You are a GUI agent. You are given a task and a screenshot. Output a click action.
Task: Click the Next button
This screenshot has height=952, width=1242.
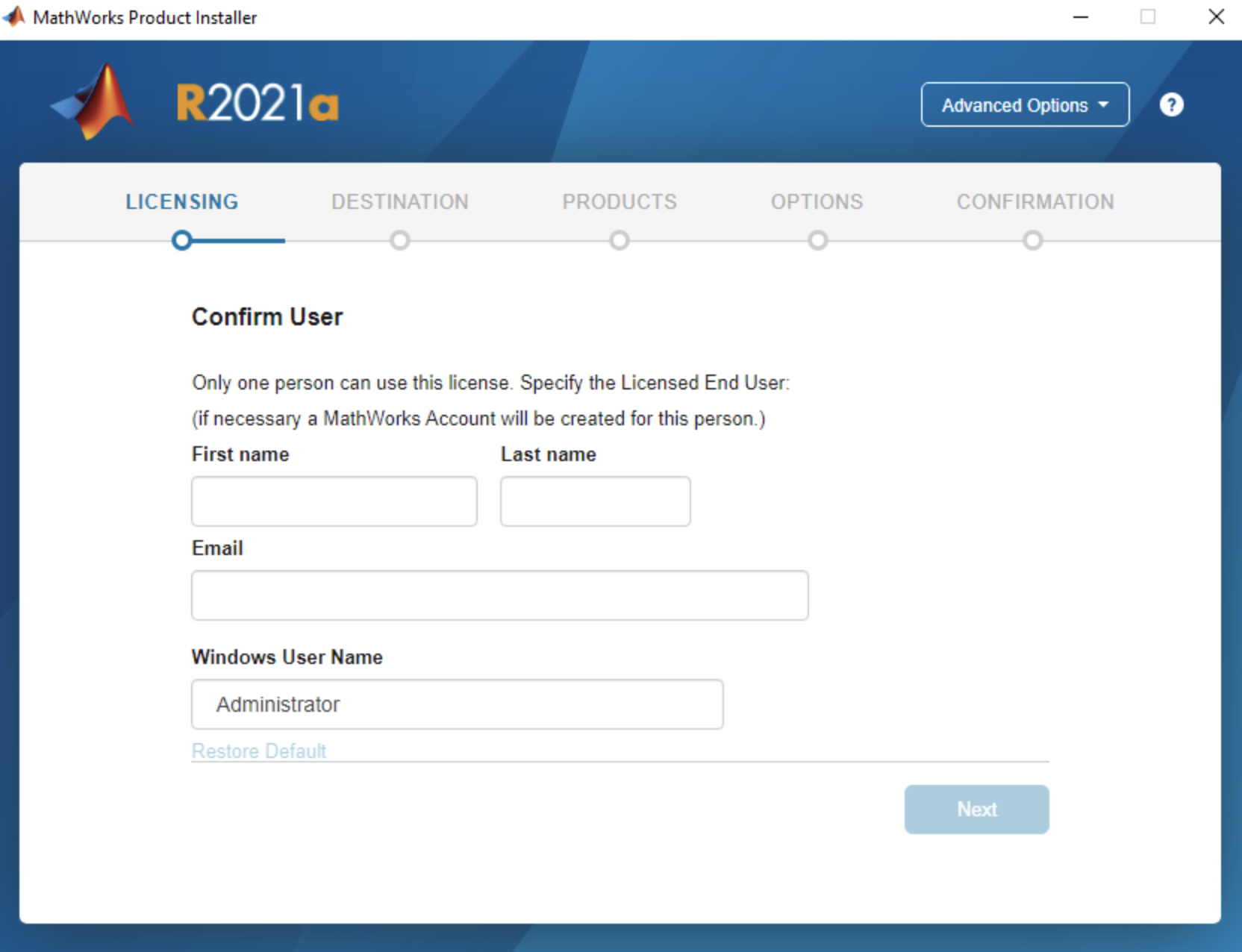pyautogui.click(x=977, y=809)
